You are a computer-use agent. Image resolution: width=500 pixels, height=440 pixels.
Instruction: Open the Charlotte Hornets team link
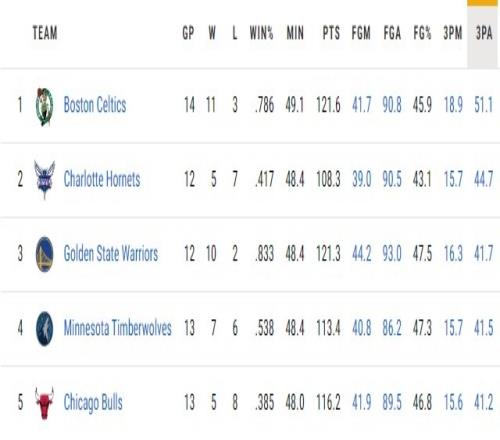click(x=102, y=179)
